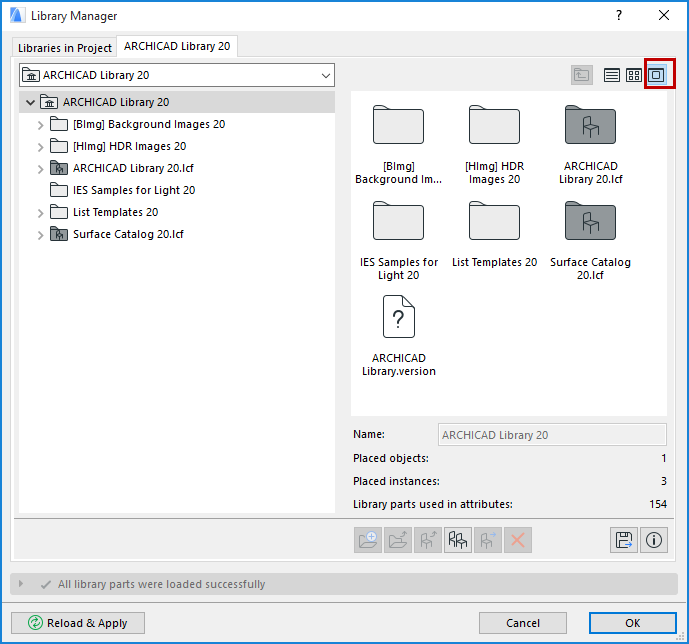Click 'Library parts used in attributes:' label
The image size is (689, 644).
[433, 504]
